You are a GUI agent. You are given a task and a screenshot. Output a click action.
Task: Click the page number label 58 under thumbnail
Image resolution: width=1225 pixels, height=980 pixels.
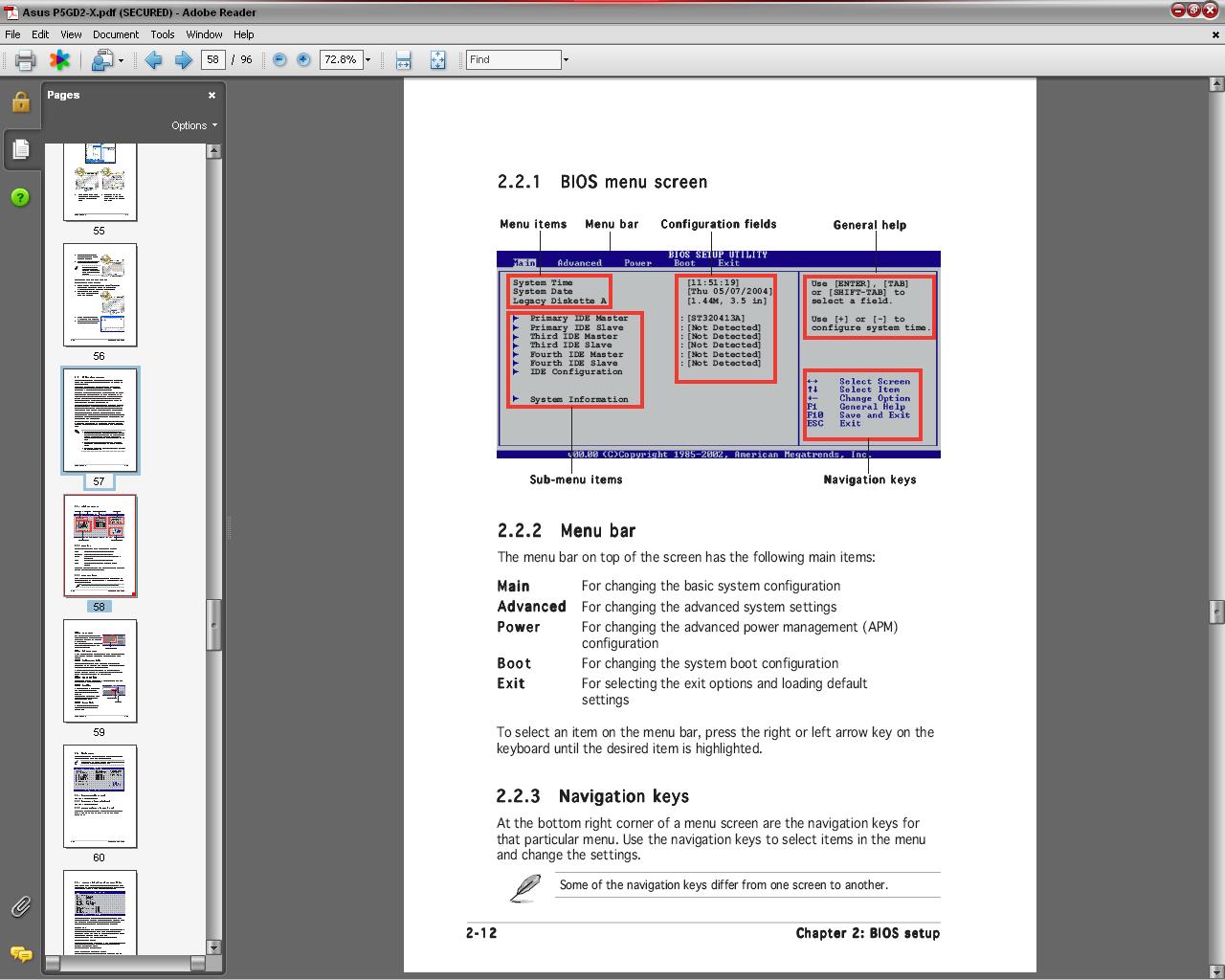click(x=99, y=607)
